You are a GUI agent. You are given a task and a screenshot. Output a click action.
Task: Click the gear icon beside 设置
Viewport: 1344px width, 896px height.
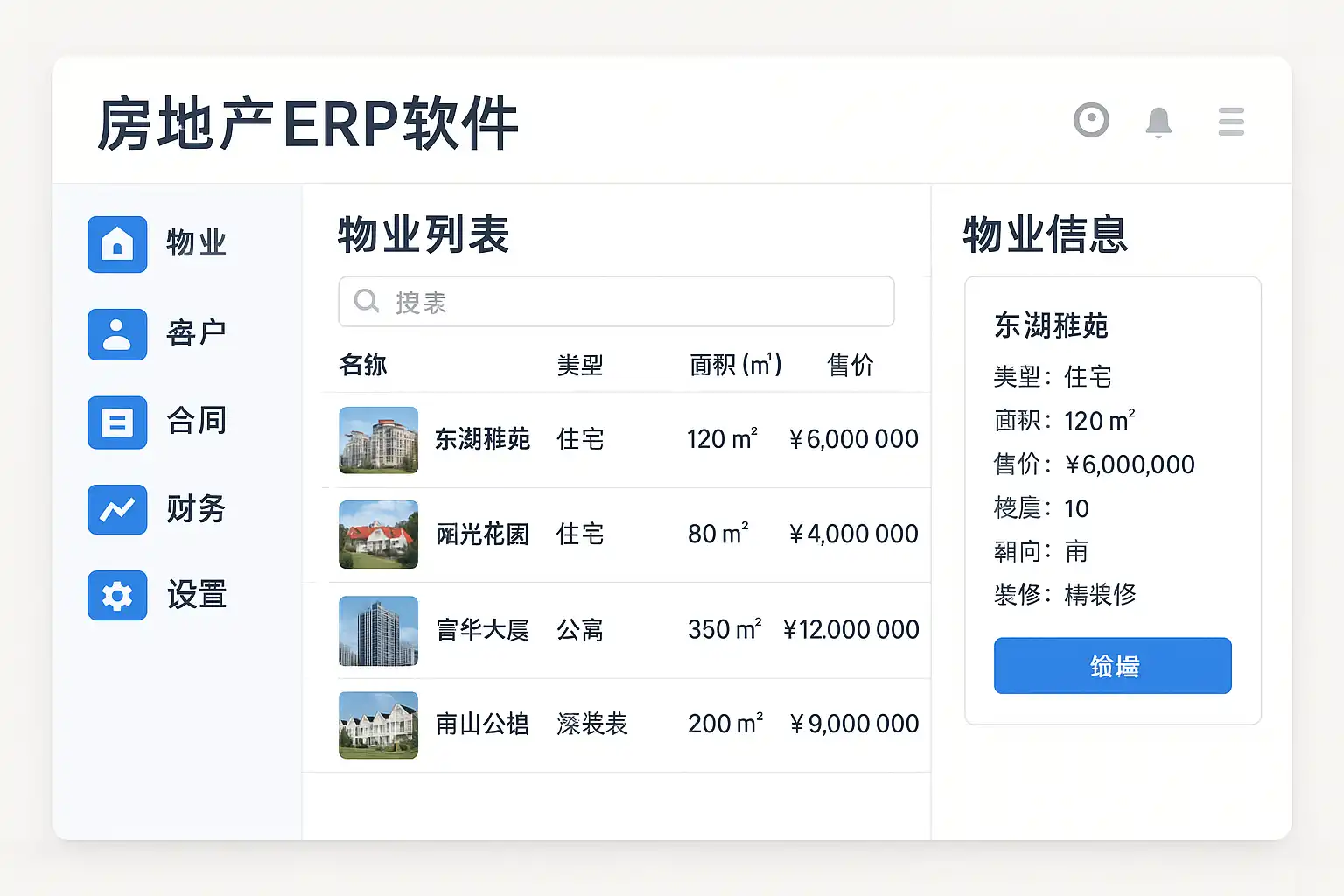117,595
